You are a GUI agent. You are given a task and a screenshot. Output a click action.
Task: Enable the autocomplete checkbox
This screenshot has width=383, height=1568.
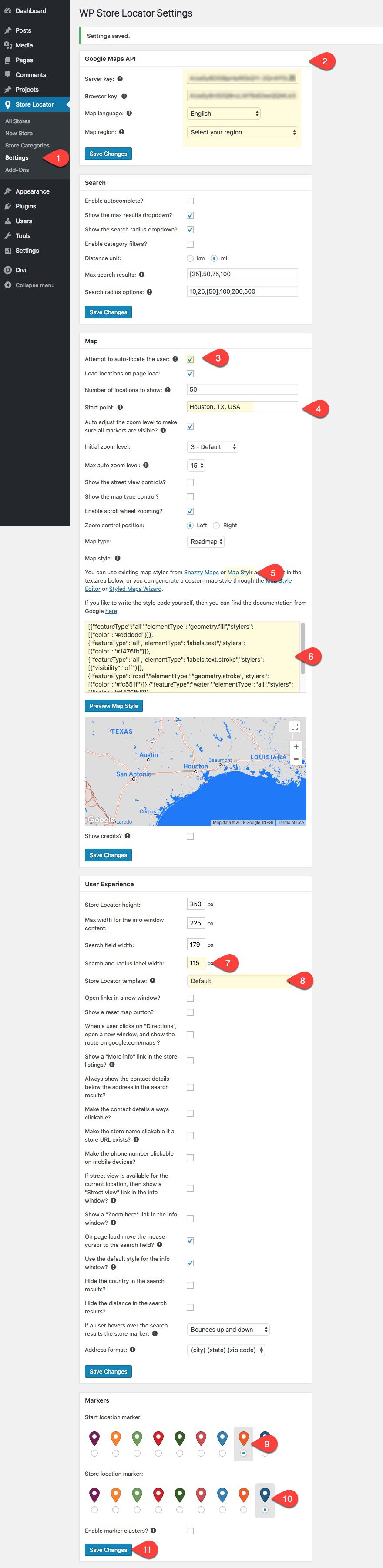point(190,201)
